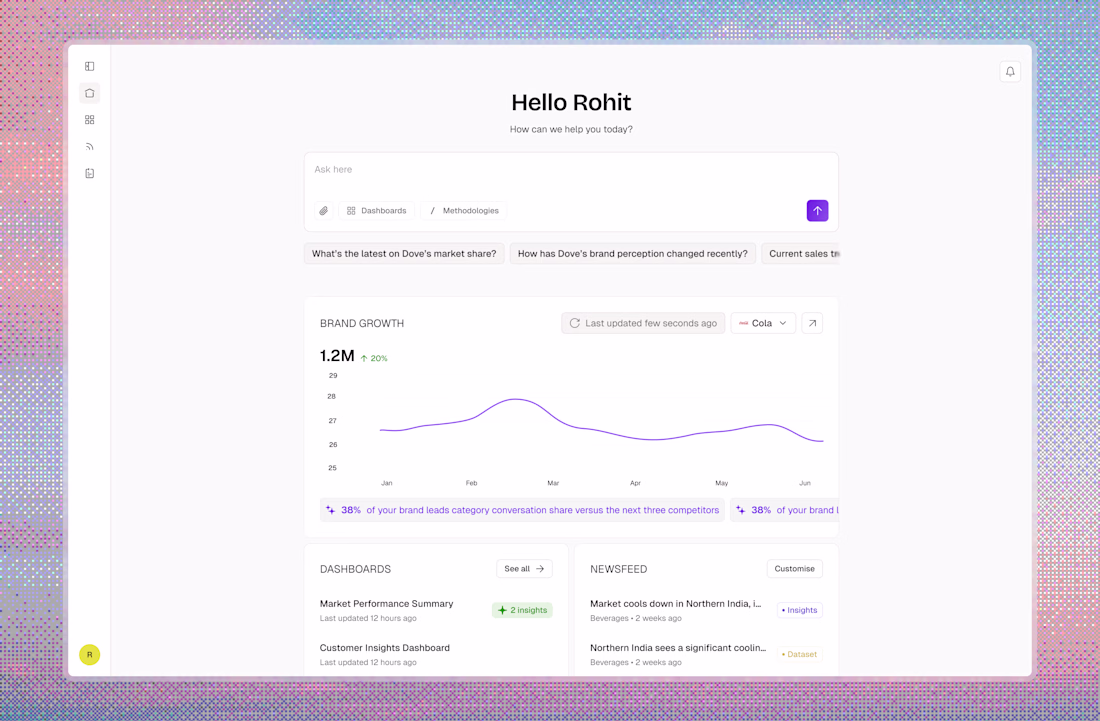This screenshot has width=1100, height=721.
Task: Open Market Performance Summary dashboard
Action: point(387,604)
